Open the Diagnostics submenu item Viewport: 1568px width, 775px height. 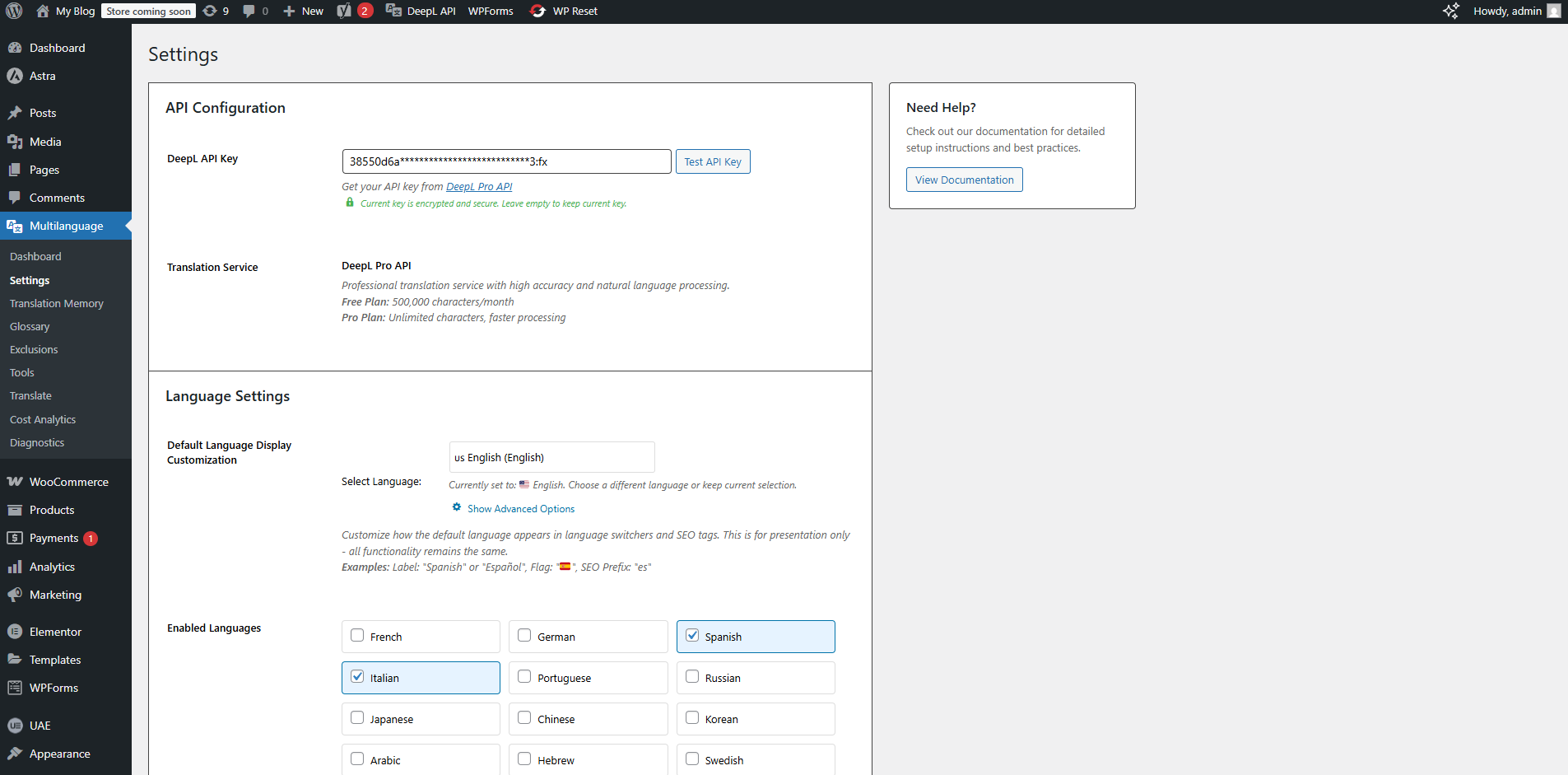coord(37,442)
